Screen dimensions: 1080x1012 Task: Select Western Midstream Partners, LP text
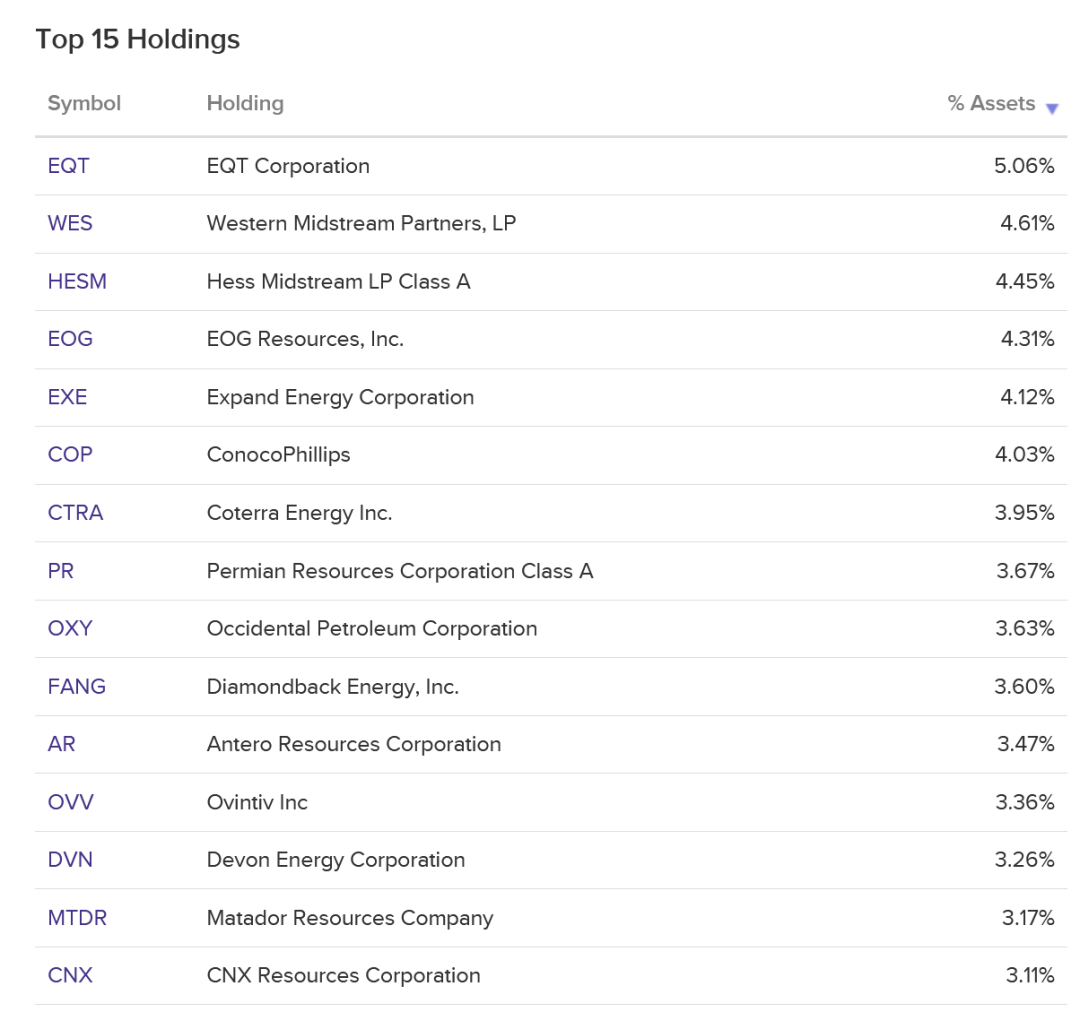(x=361, y=223)
